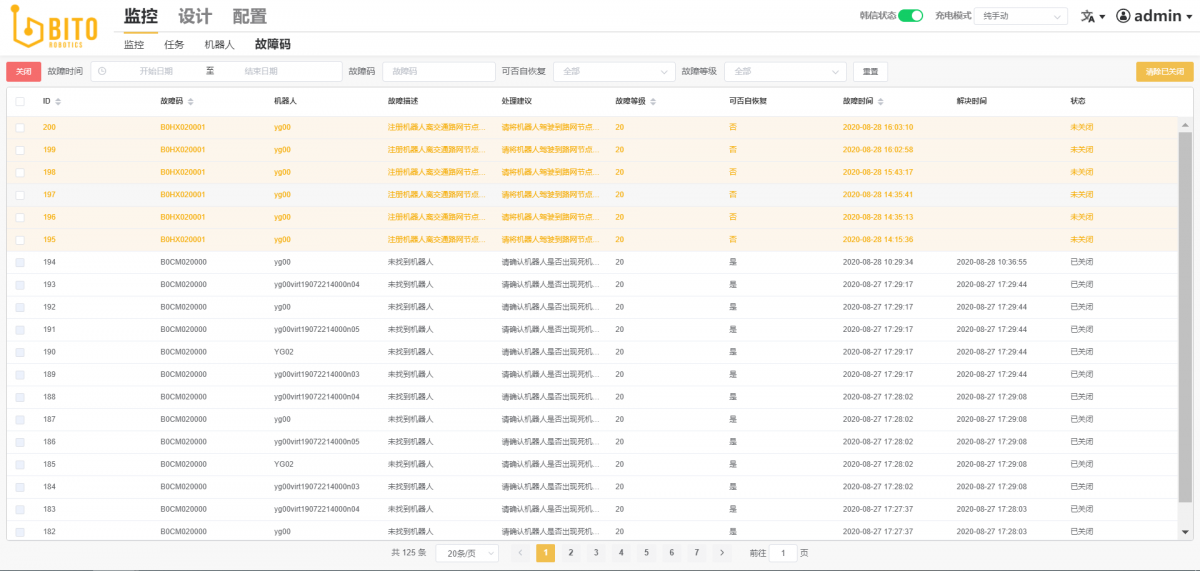
Task: Sort the table by the 故障码 column
Action: (190, 101)
